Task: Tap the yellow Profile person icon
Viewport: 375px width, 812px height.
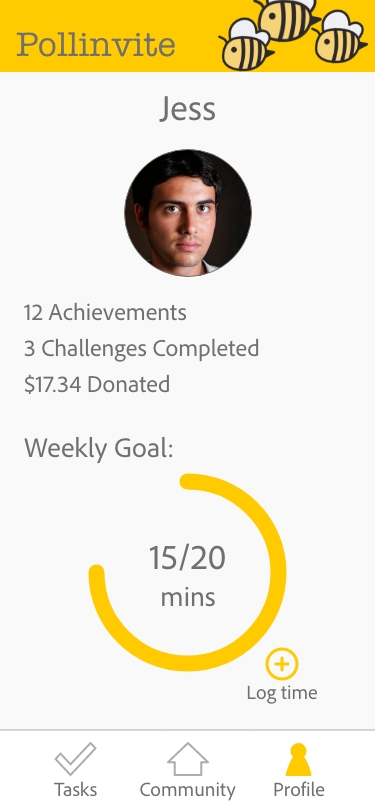Action: click(x=299, y=759)
